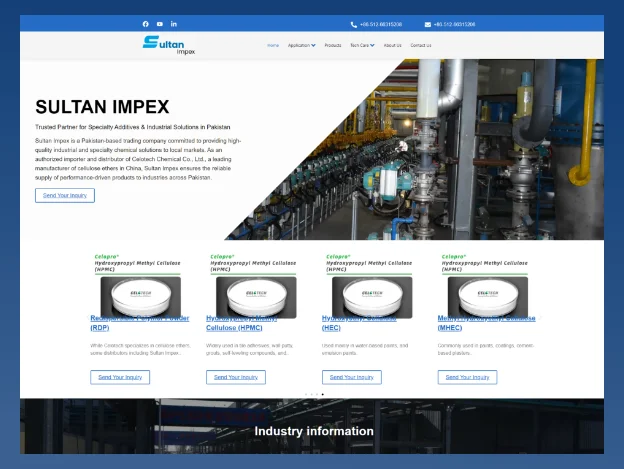This screenshot has height=469, width=624.
Task: Send inquiry for the RDP product
Action: pos(120,377)
